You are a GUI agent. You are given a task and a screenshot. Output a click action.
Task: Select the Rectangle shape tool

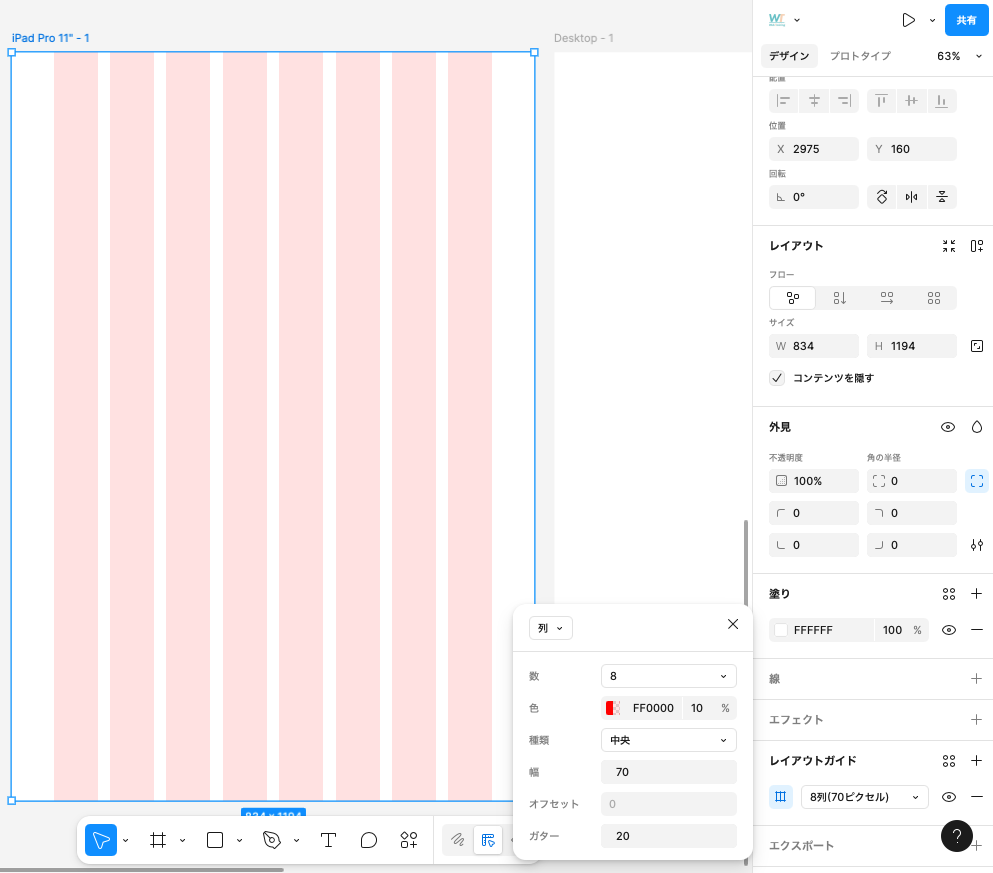tap(215, 840)
